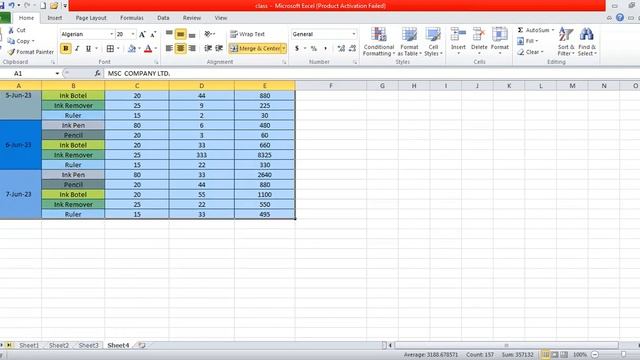Viewport: 640px width, 360px height.
Task: Open the General number format dropdown
Action: [x=354, y=34]
